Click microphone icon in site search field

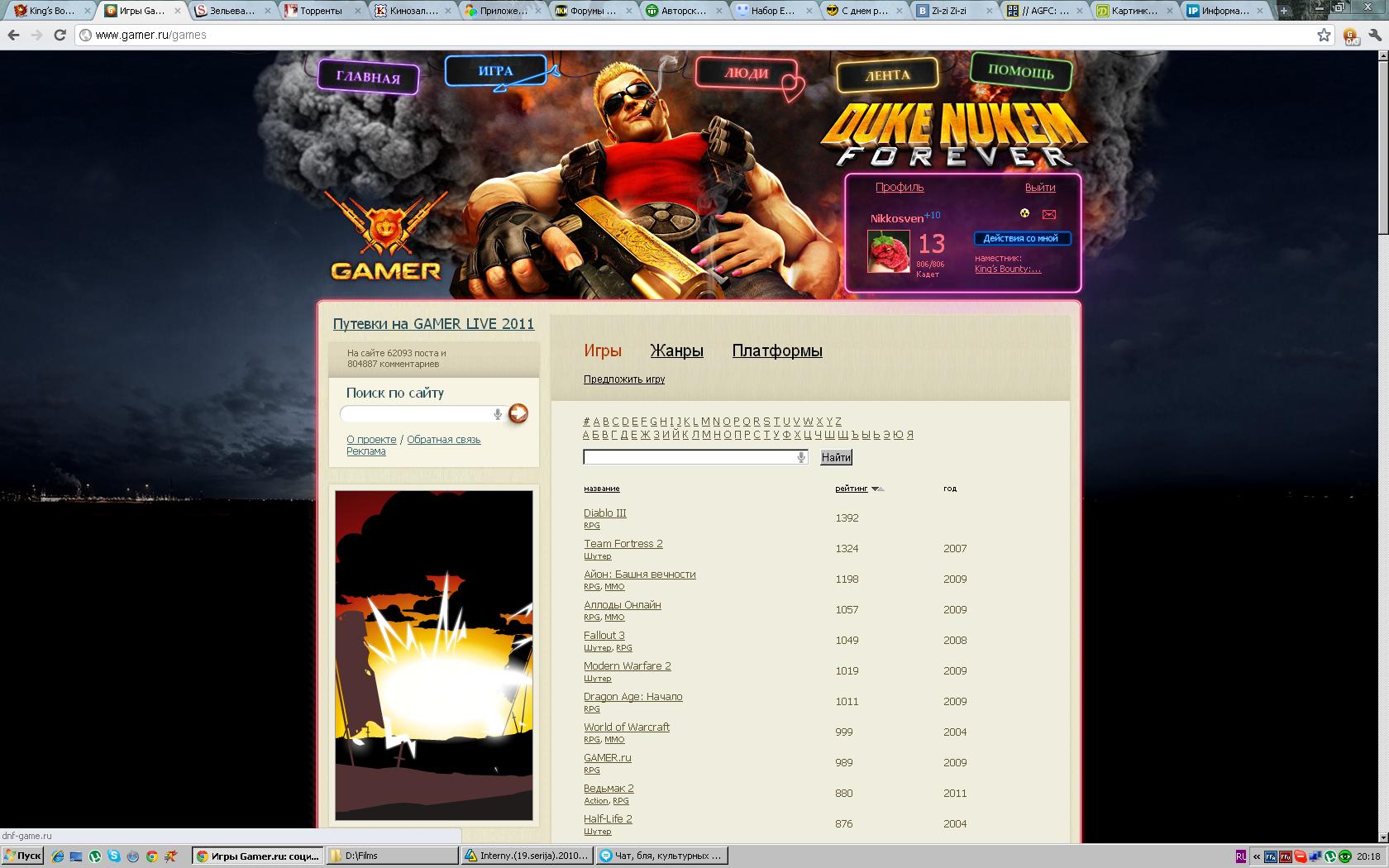click(x=497, y=414)
